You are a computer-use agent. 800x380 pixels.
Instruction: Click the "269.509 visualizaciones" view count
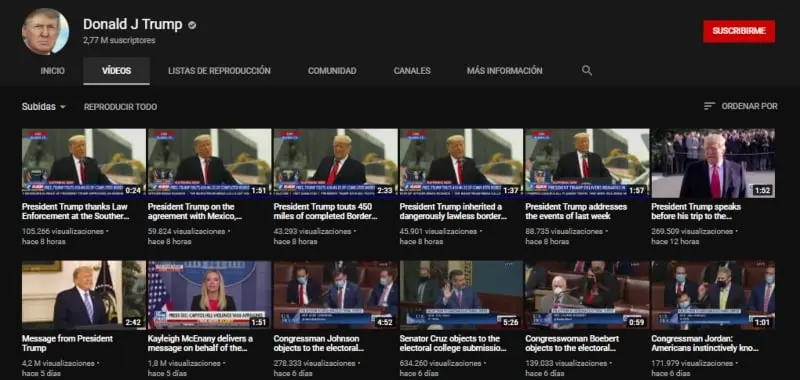click(x=692, y=232)
